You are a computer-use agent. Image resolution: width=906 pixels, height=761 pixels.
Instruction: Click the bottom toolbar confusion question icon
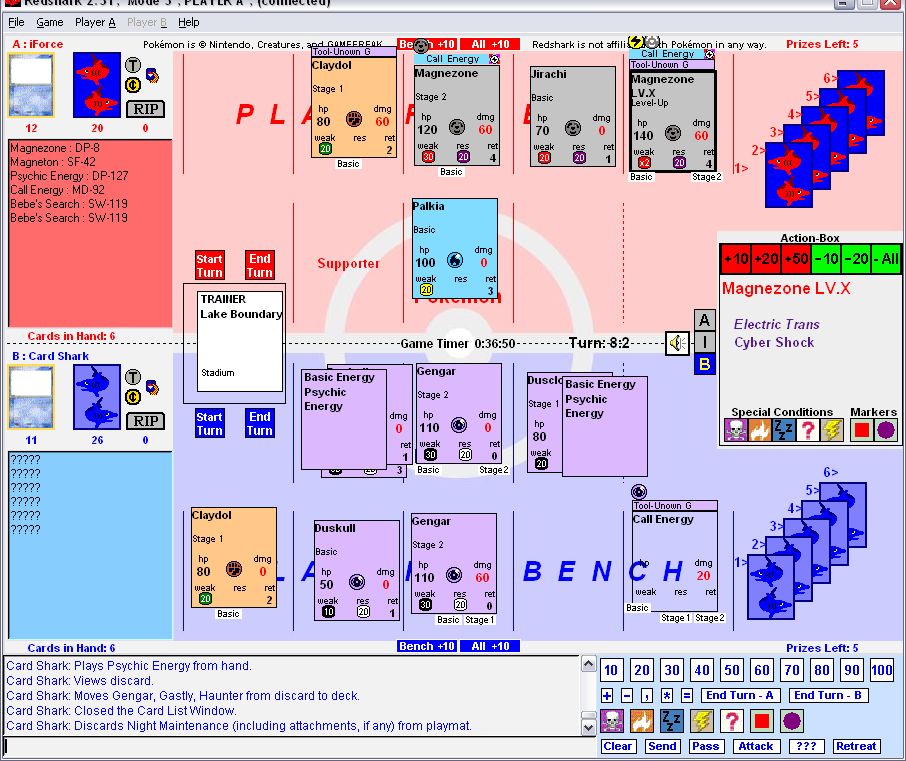(732, 721)
